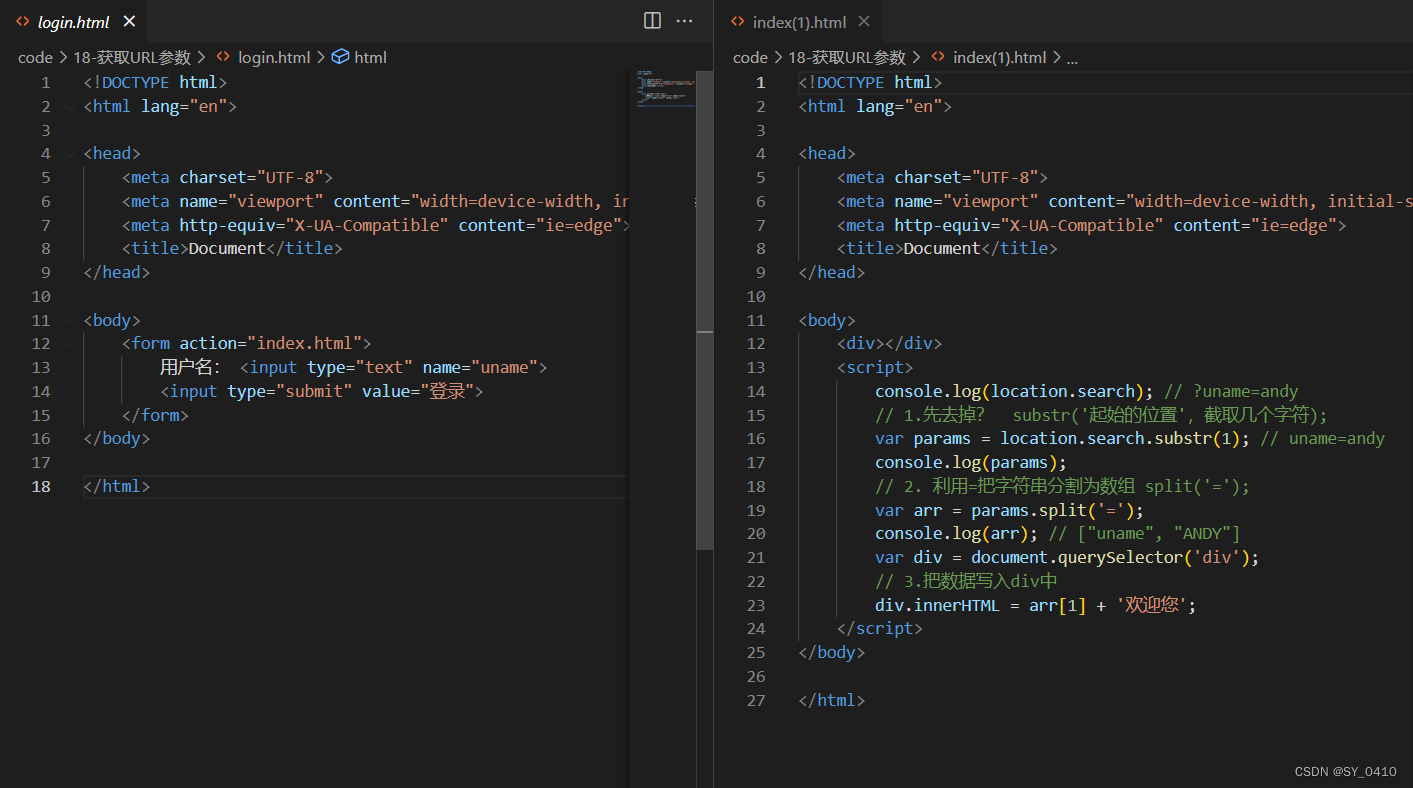Click the '欢迎您' string on line 23
The height and width of the screenshot is (788, 1413).
pos(1152,605)
